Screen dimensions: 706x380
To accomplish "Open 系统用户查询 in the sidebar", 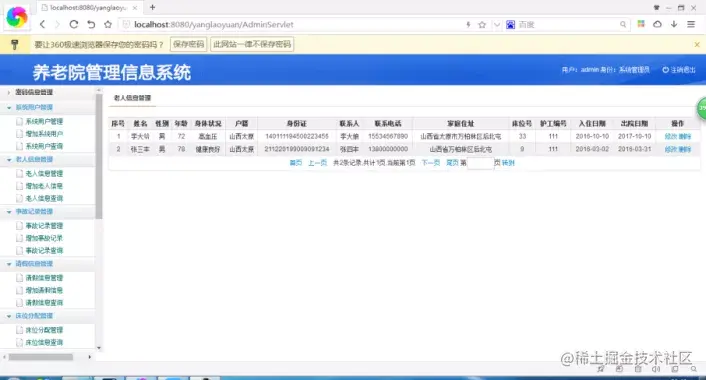I will (44, 146).
